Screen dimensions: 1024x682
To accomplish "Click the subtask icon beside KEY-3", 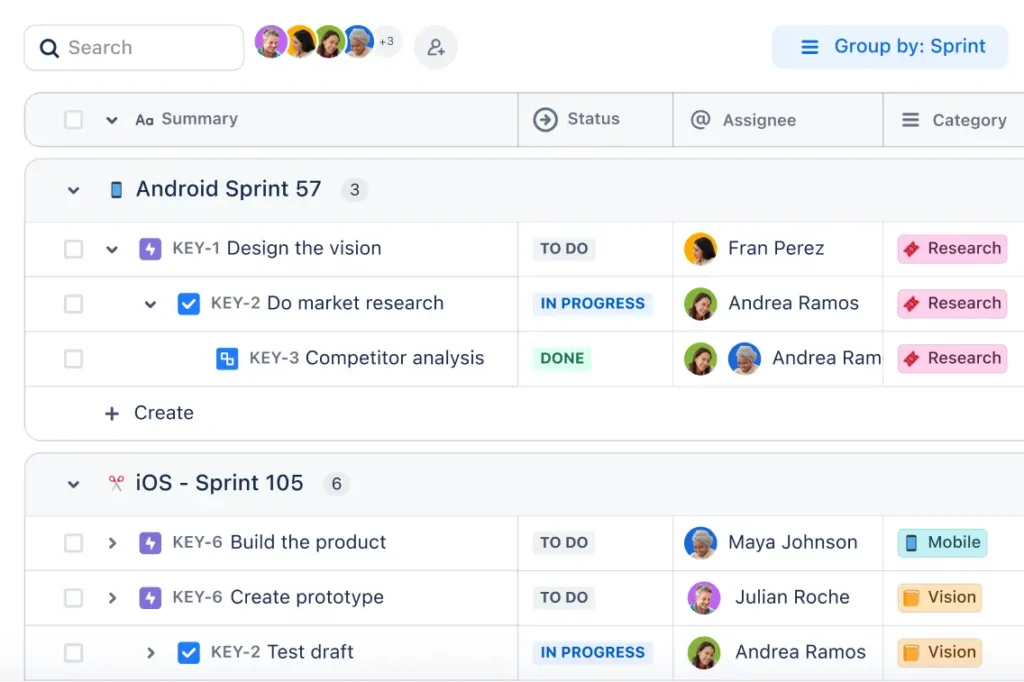I will [226, 358].
